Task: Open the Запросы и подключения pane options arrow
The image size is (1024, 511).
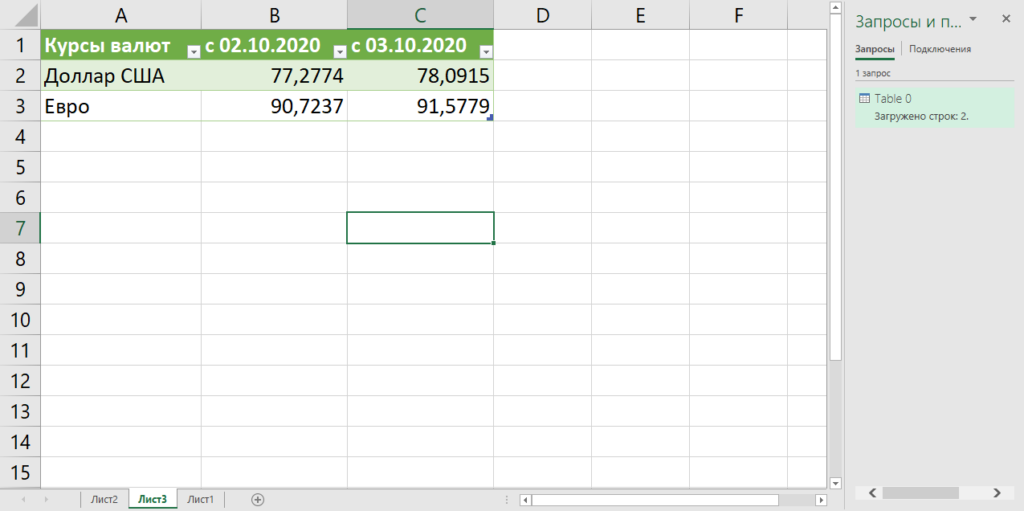Action: point(973,19)
